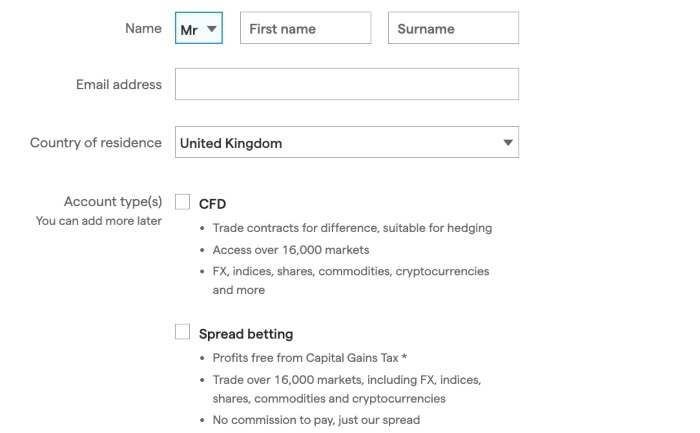Viewport: 700px width, 433px height.
Task: Open the United Kingdom country dropdown
Action: click(x=347, y=142)
